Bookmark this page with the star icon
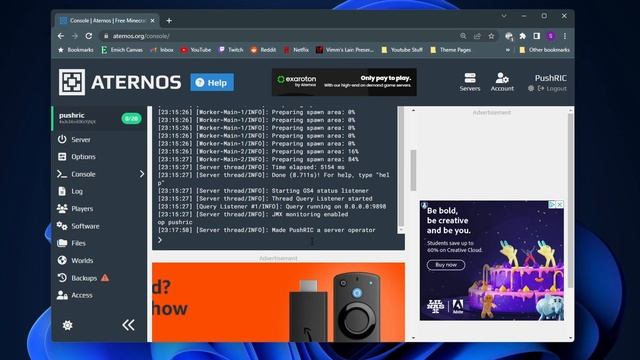This screenshot has width=640, height=360. [x=491, y=36]
